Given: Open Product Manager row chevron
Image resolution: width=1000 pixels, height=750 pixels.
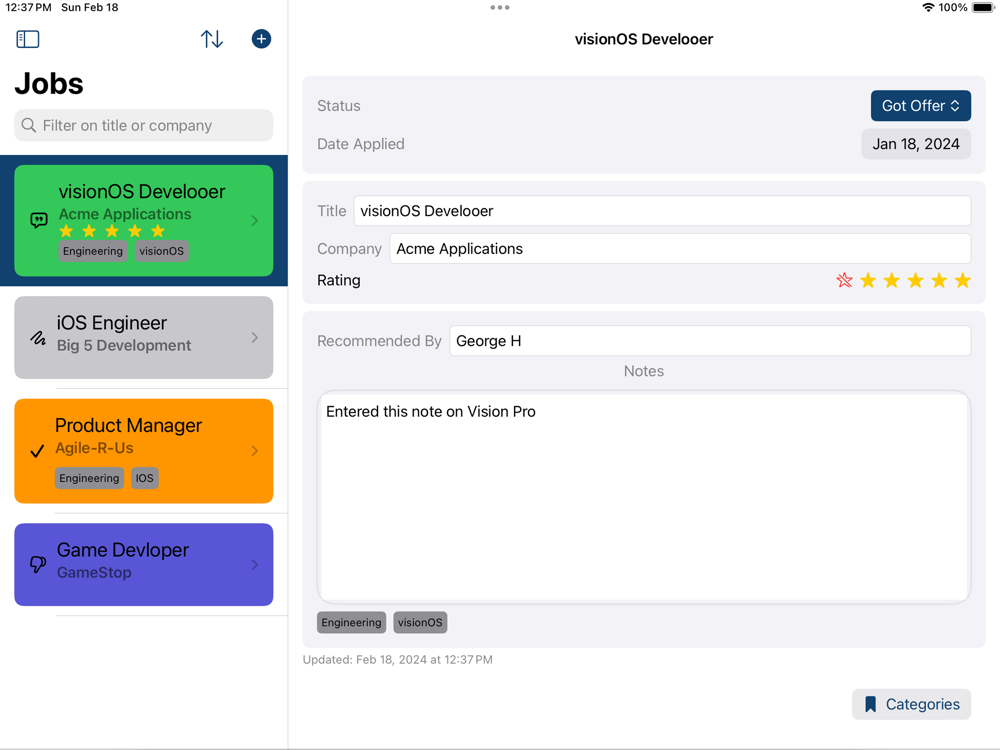Looking at the screenshot, I should coord(254,451).
